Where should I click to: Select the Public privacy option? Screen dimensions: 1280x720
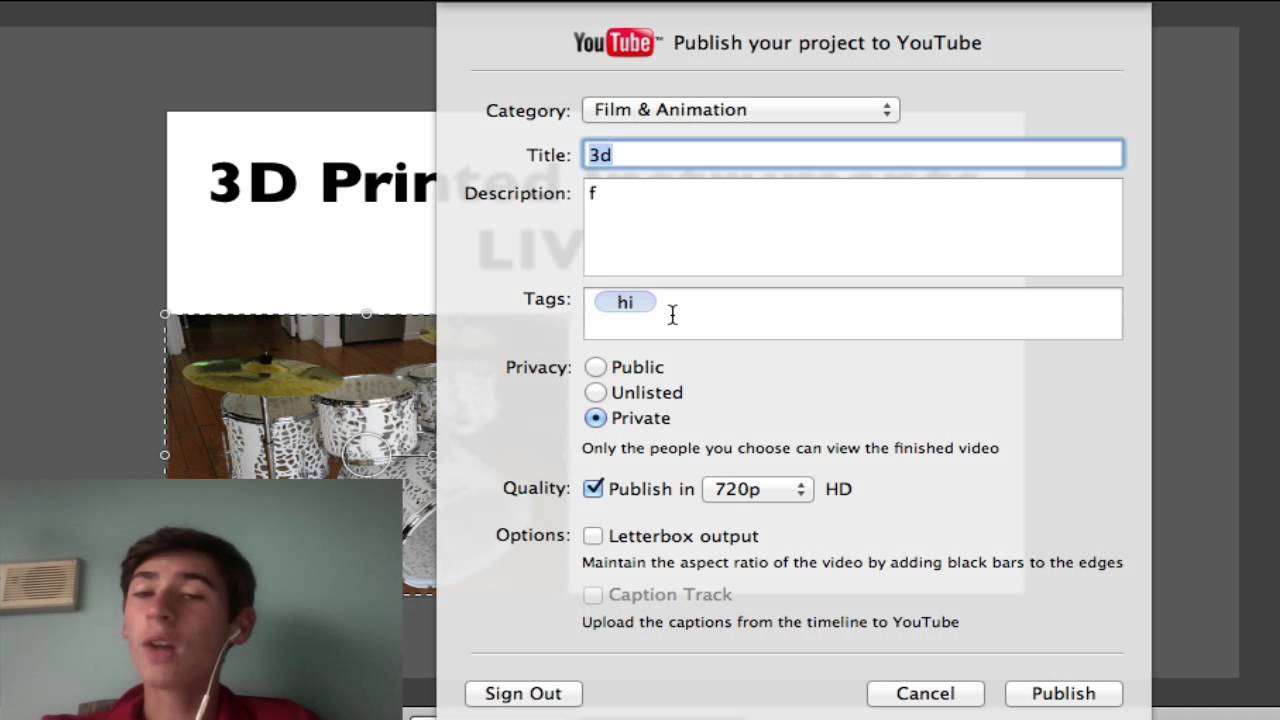point(596,367)
